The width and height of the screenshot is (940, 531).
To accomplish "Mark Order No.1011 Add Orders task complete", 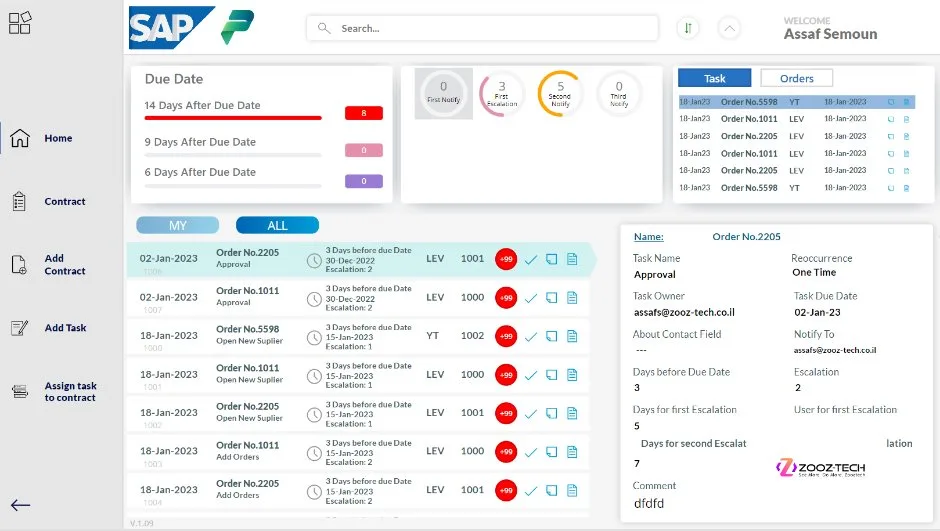I will (531, 452).
